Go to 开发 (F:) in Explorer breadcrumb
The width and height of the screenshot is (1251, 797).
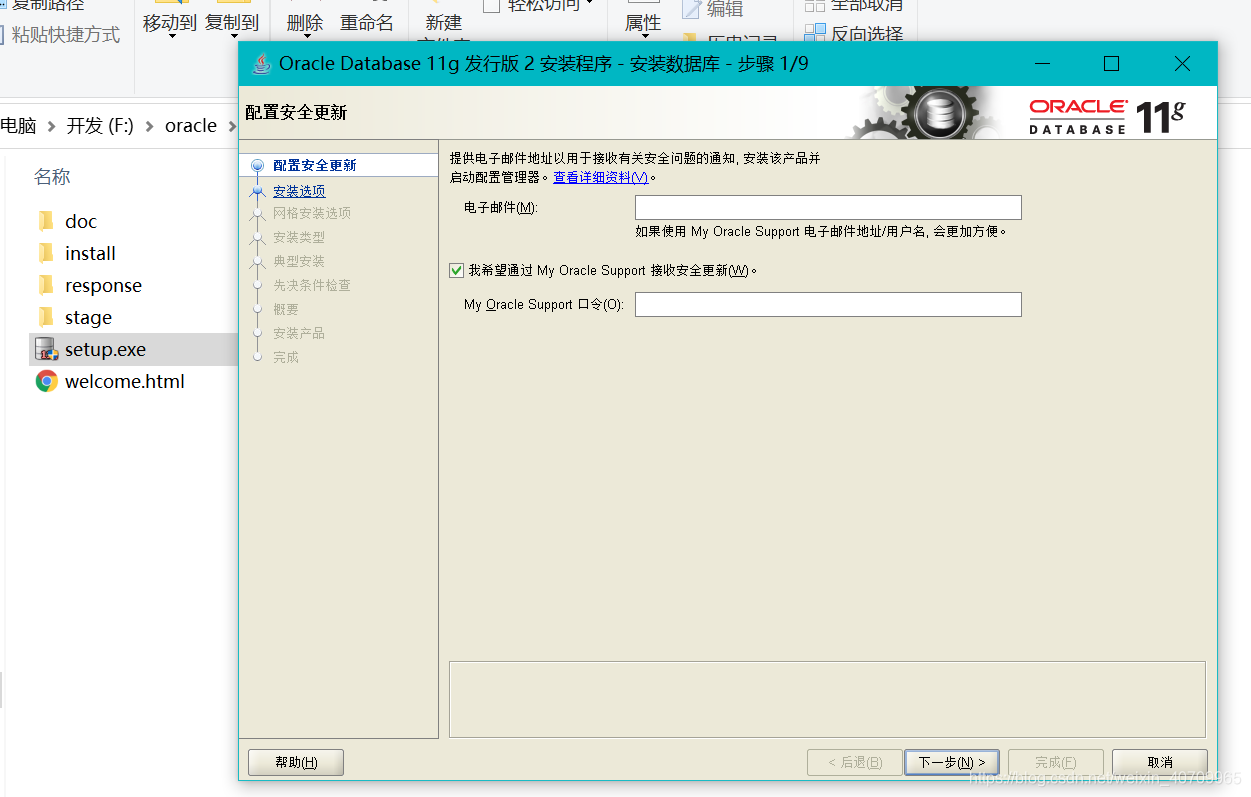coord(100,126)
